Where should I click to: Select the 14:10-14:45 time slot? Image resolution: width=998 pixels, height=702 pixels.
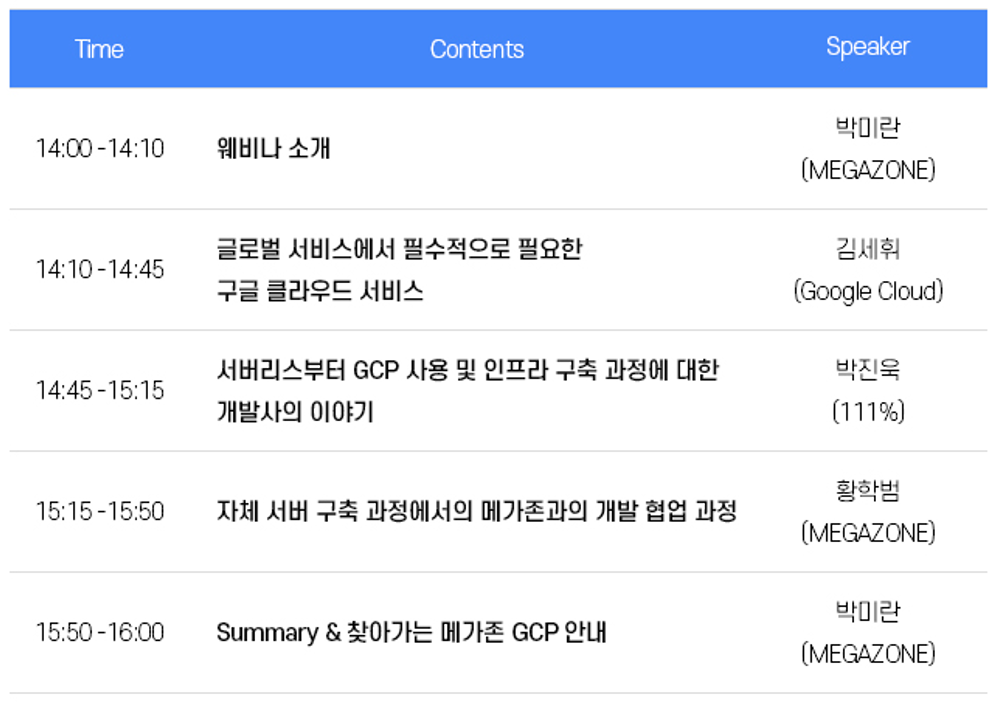[x=100, y=270]
